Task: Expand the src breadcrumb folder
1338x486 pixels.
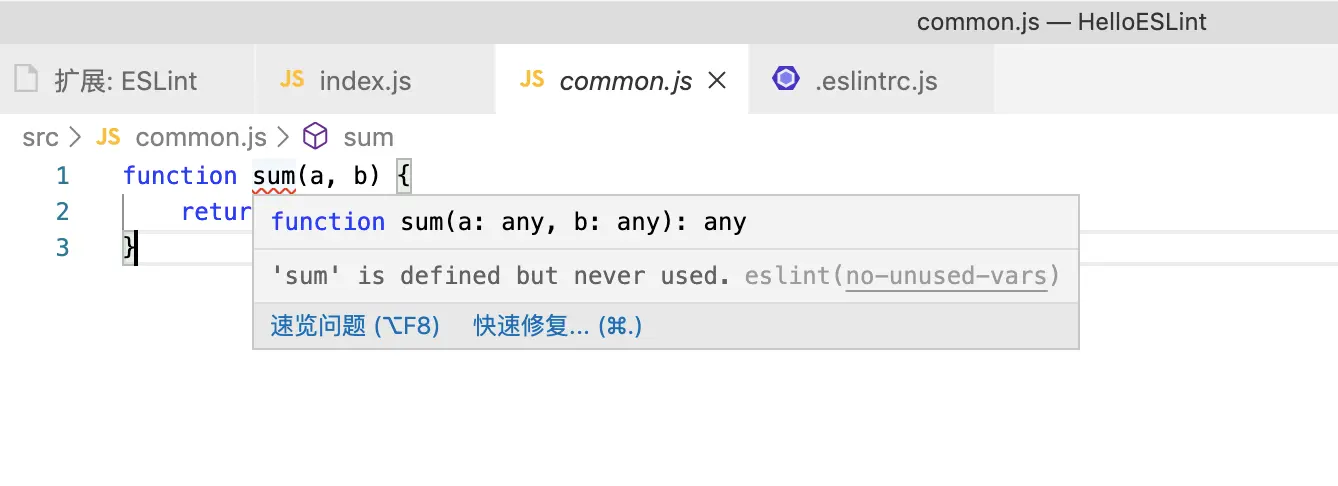Action: 40,137
